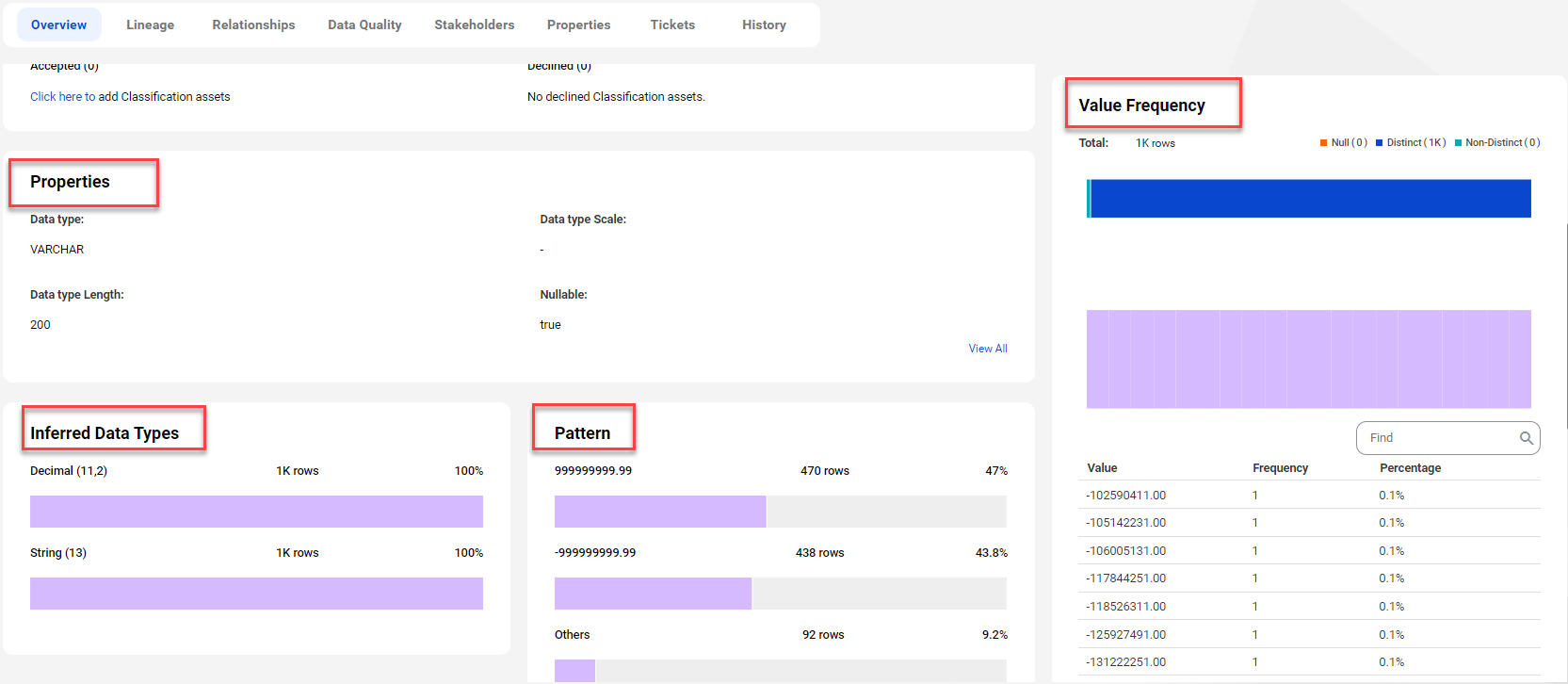Click the Others pattern bar

780,670
